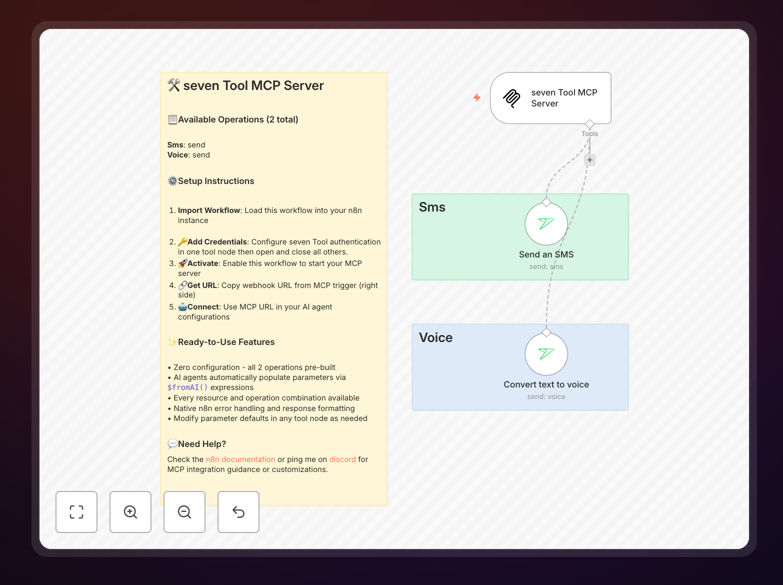The height and width of the screenshot is (585, 783).
Task: Click the Zero configuration bullet line
Action: coord(252,367)
